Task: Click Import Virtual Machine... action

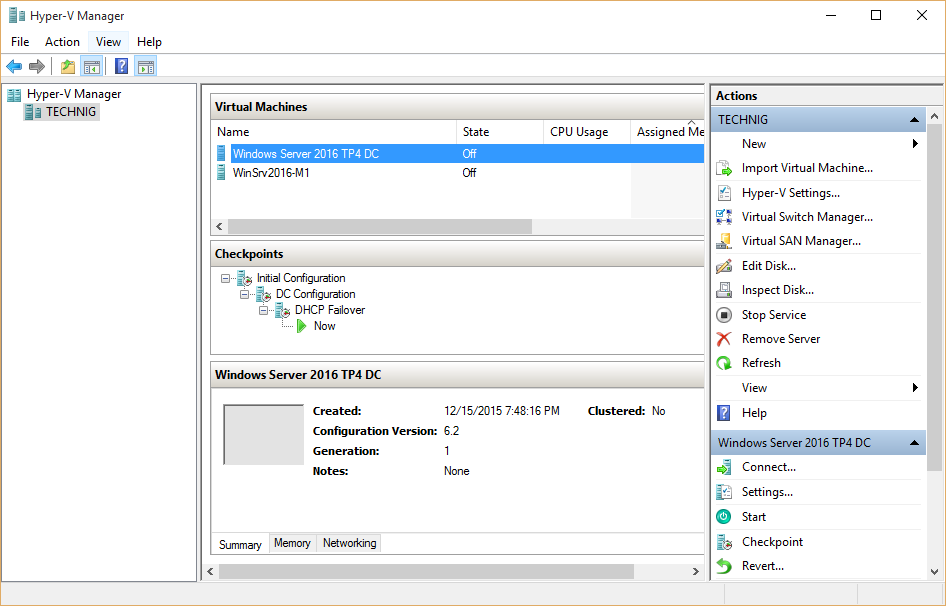Action: (x=807, y=168)
